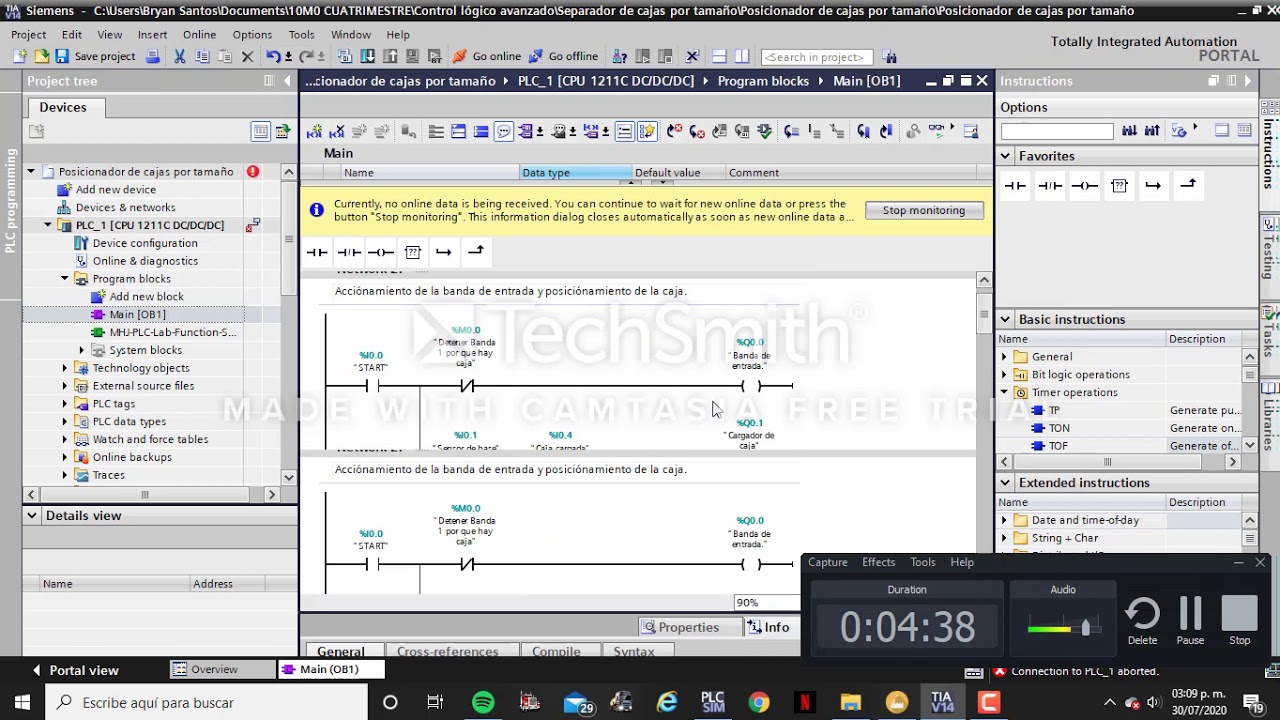The image size is (1280, 720).
Task: Expand the Watch and force tables folder
Action: point(65,439)
